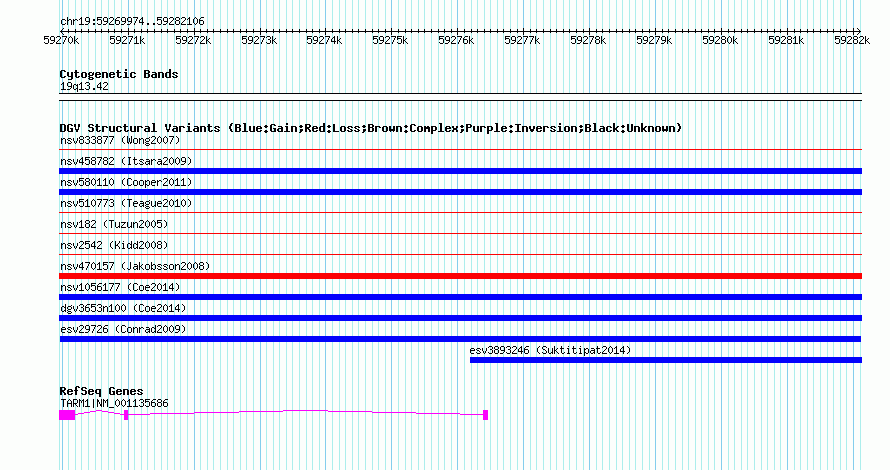Click the nsv2542 (Kidd2008) label
Viewport: 890px width, 470px height.
(x=114, y=245)
